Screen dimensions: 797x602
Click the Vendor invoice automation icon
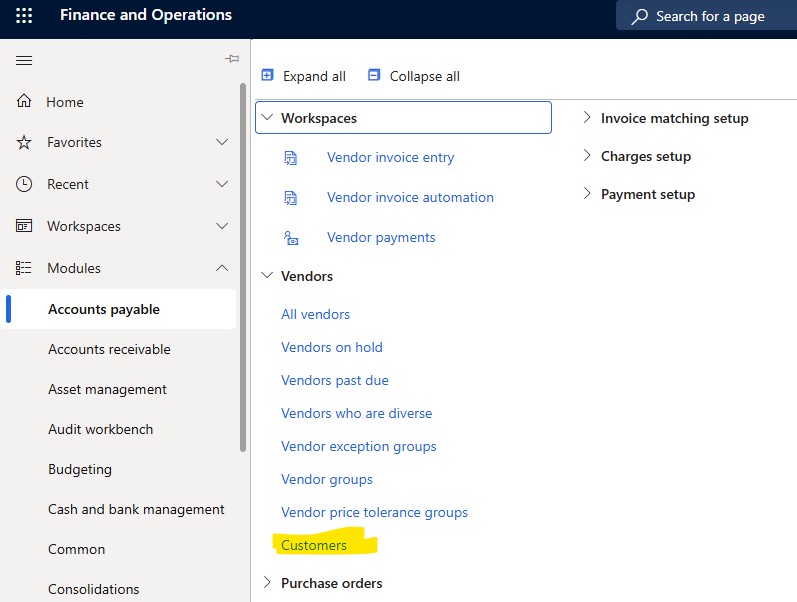pos(291,198)
